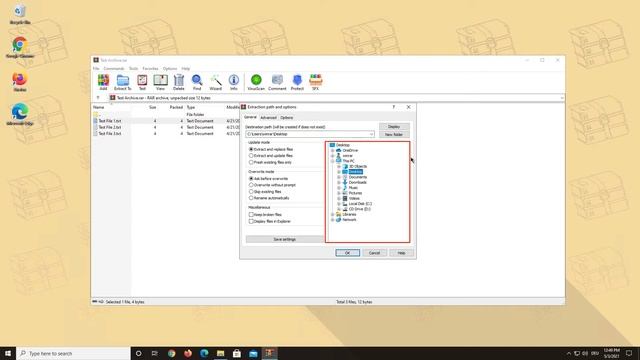Click the New folder button
640x360 pixels.
[x=394, y=134]
